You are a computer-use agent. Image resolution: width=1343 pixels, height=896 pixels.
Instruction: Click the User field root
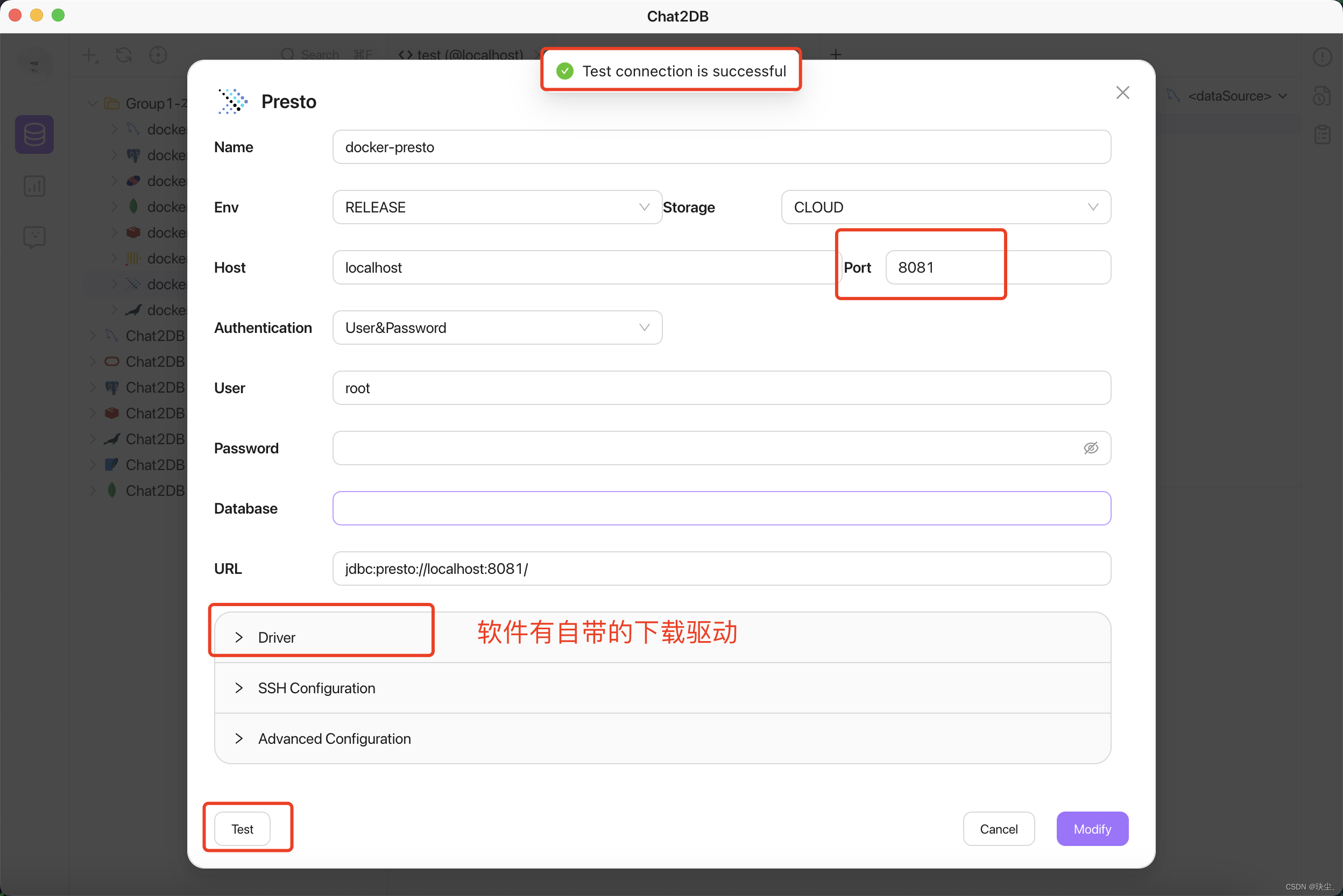[722, 387]
